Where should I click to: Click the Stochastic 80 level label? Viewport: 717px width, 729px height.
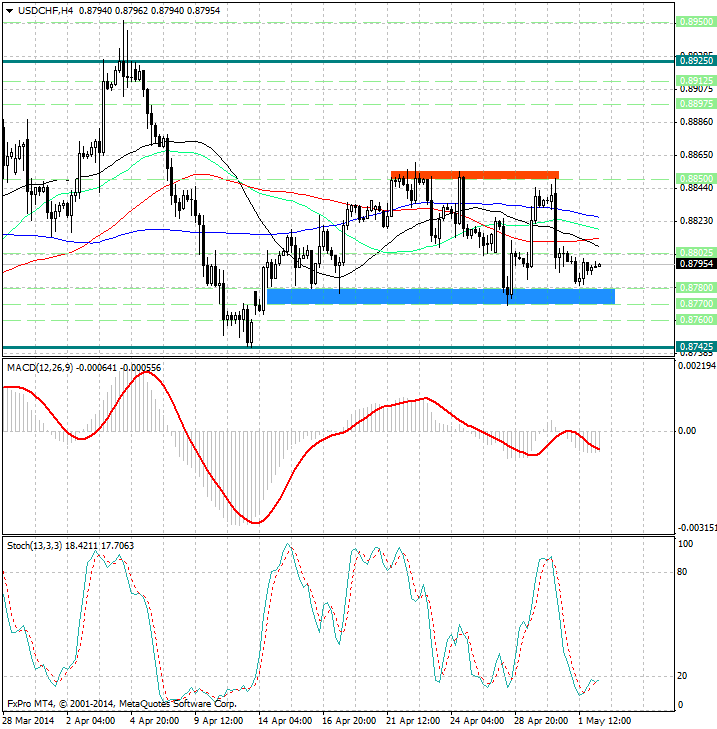(x=682, y=572)
